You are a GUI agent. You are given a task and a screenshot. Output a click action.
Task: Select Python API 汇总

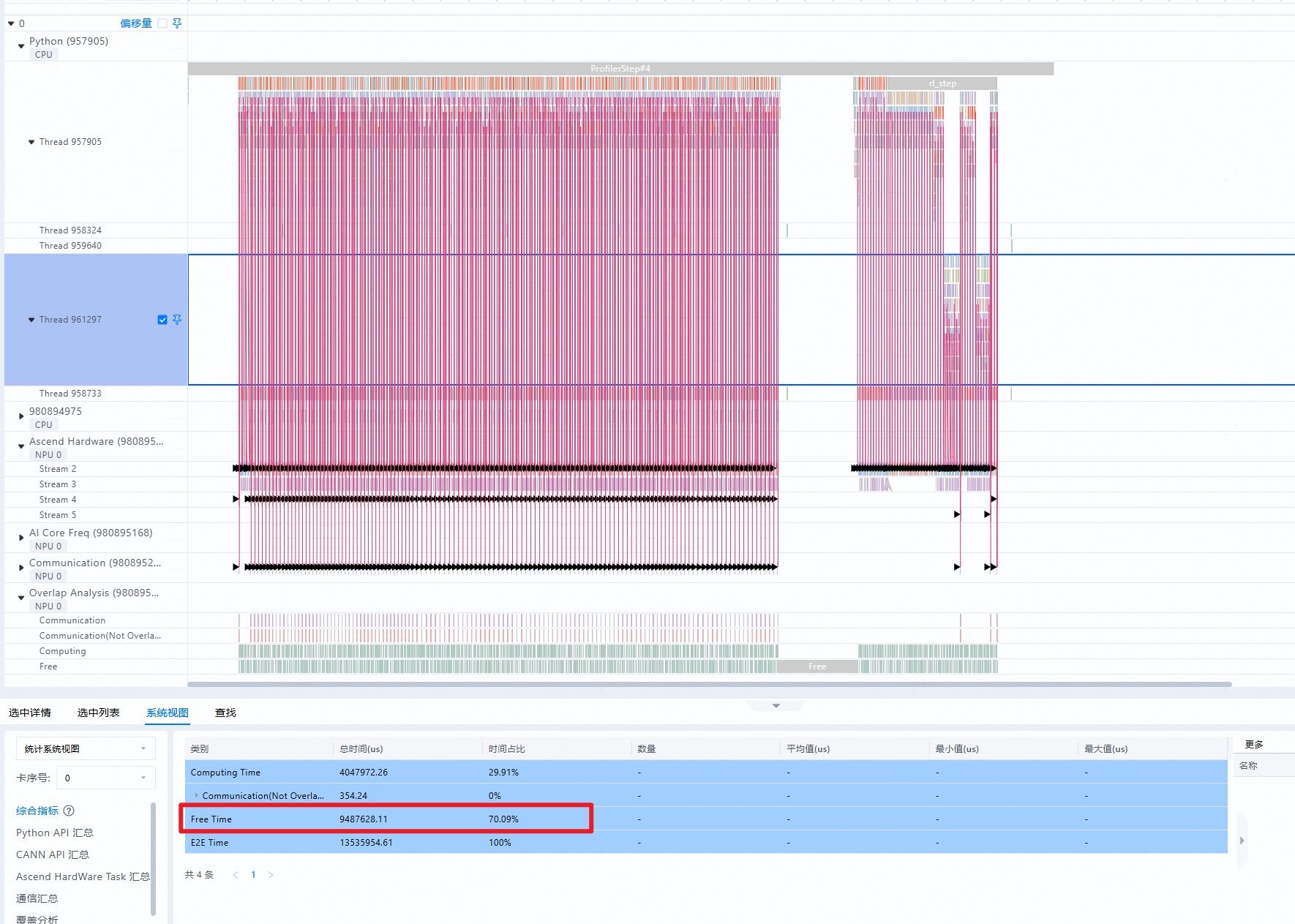(55, 833)
